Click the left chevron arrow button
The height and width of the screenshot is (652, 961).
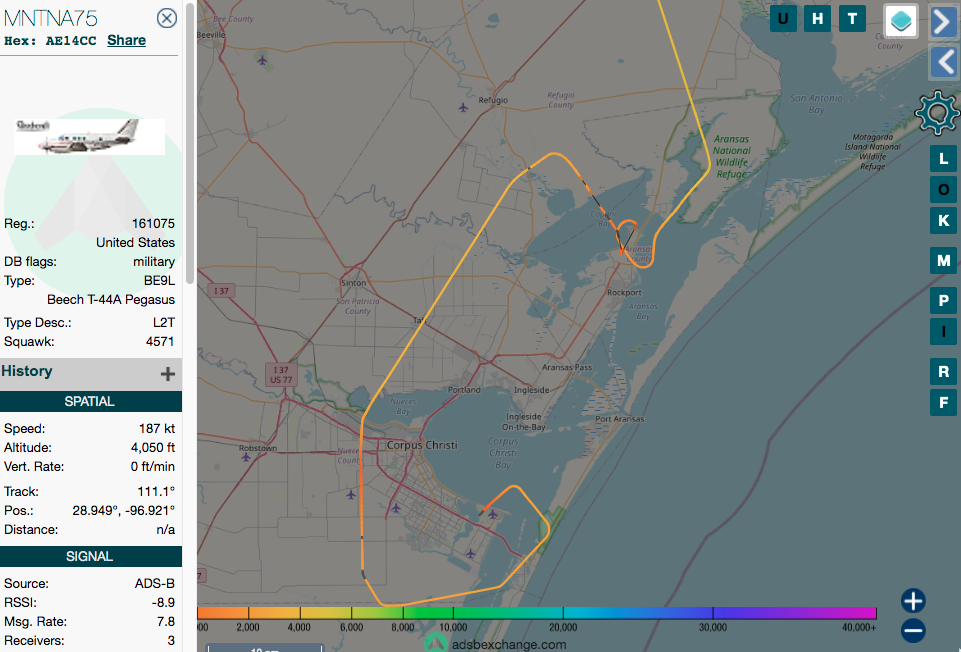[x=944, y=62]
